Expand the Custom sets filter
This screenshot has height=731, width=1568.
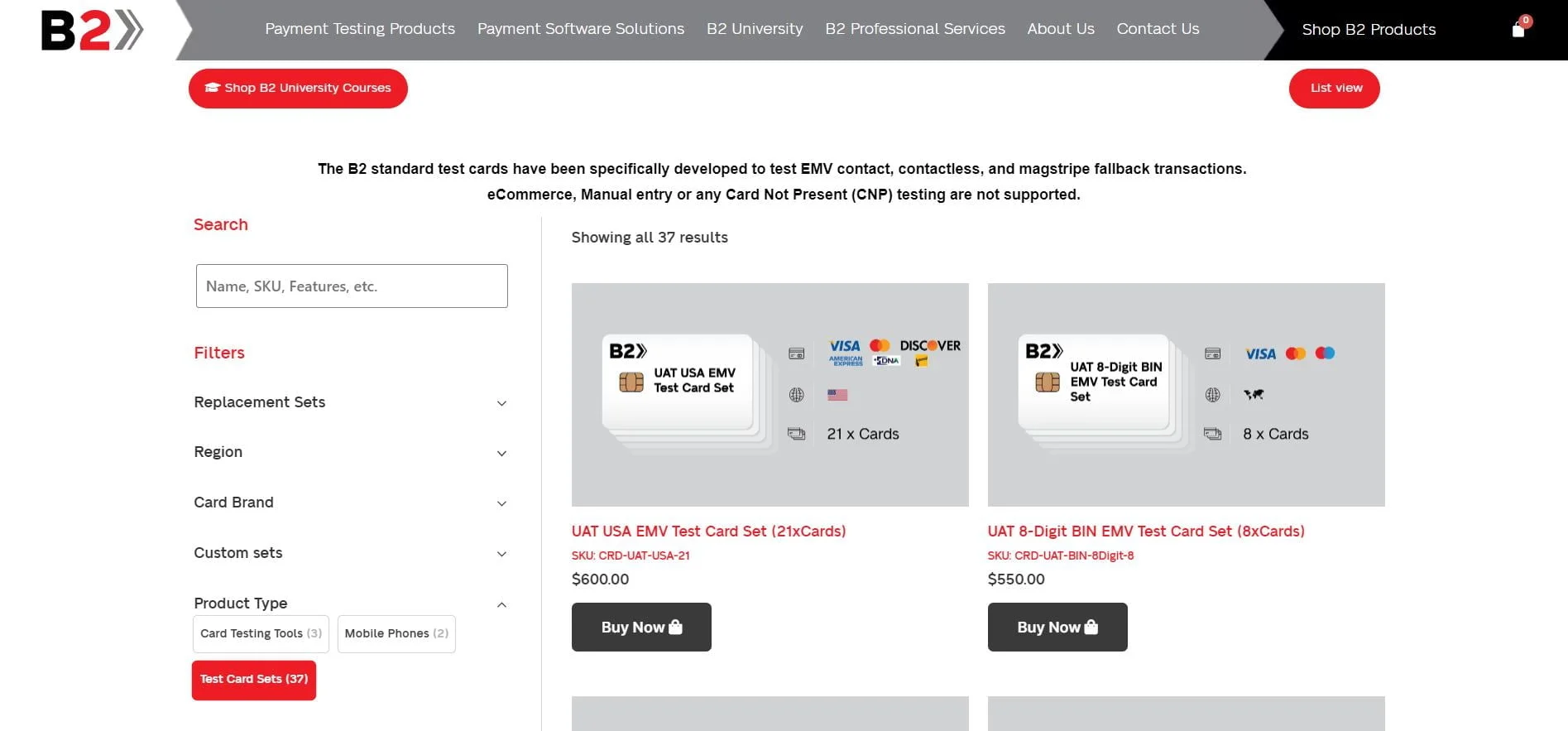pyautogui.click(x=351, y=553)
